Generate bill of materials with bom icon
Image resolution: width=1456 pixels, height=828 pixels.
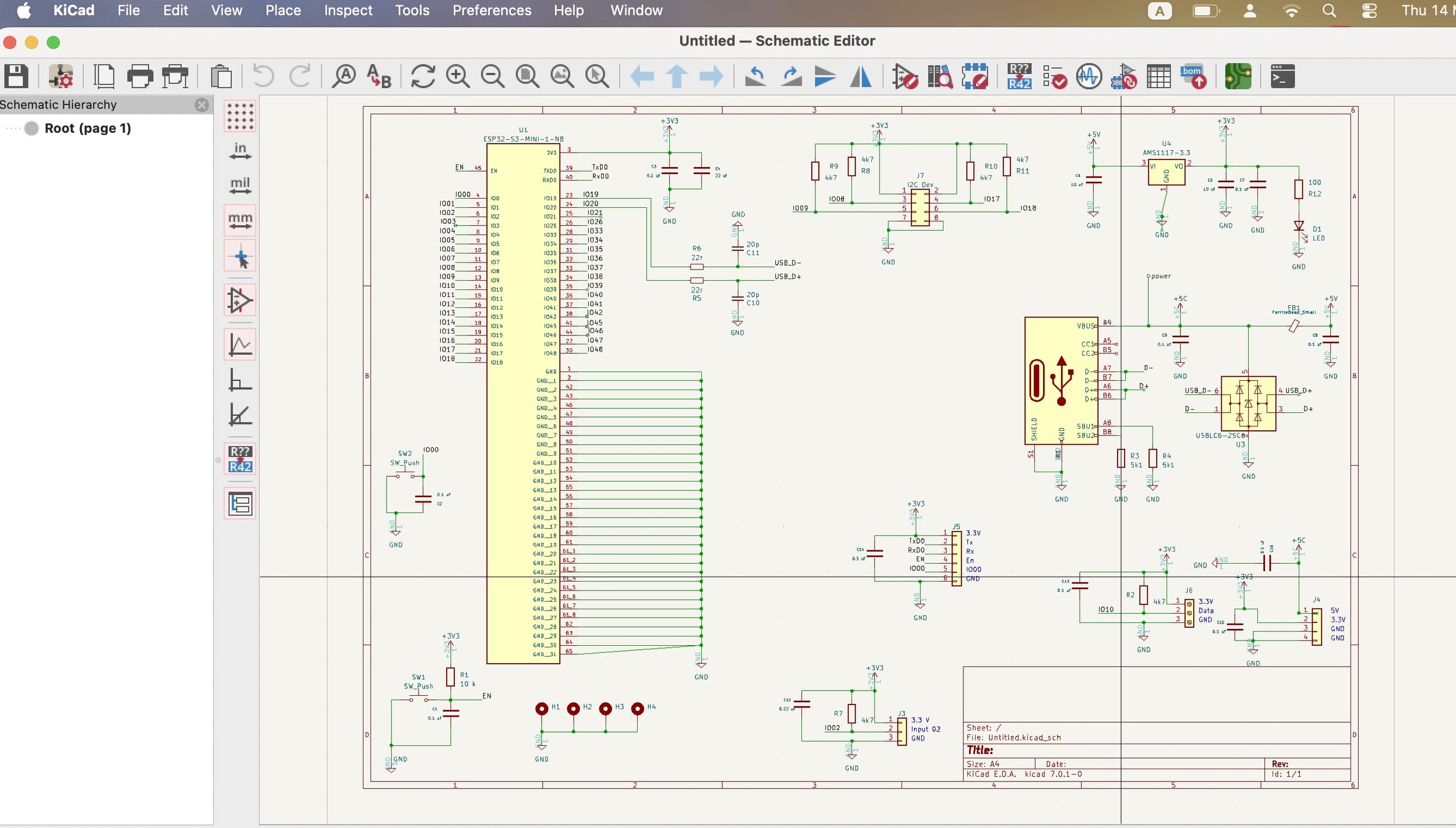point(1193,76)
